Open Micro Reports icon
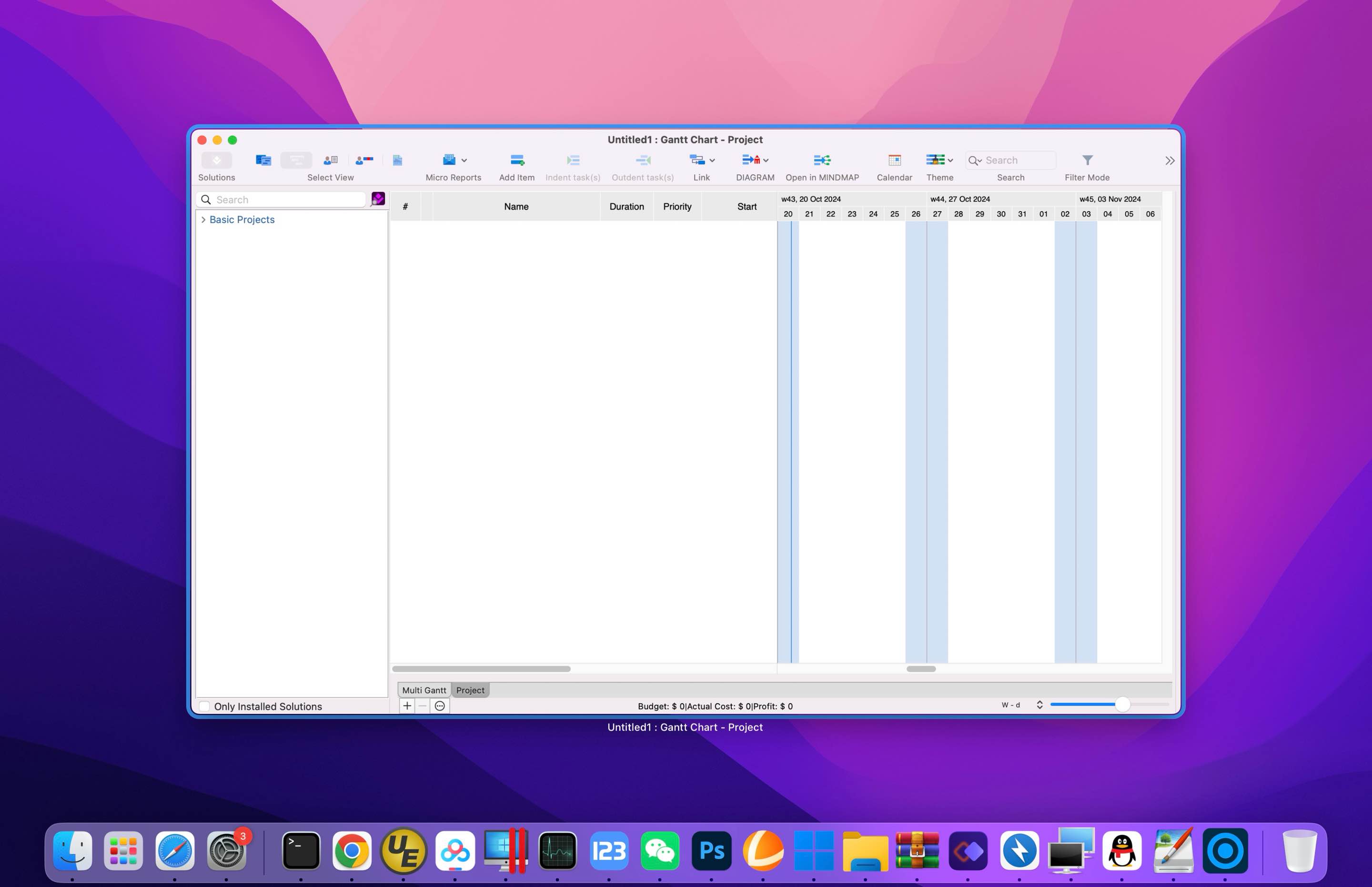The image size is (1372, 887). click(449, 160)
